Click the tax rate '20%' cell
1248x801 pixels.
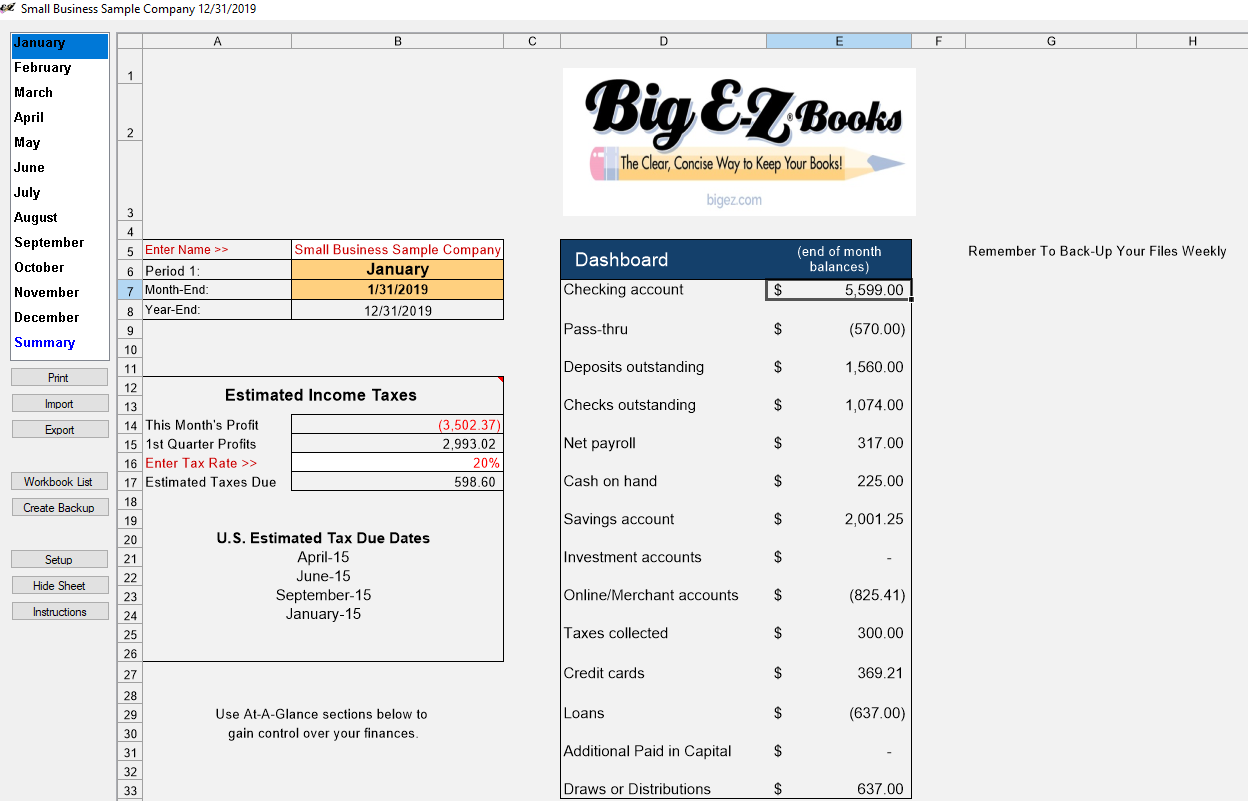pos(398,463)
